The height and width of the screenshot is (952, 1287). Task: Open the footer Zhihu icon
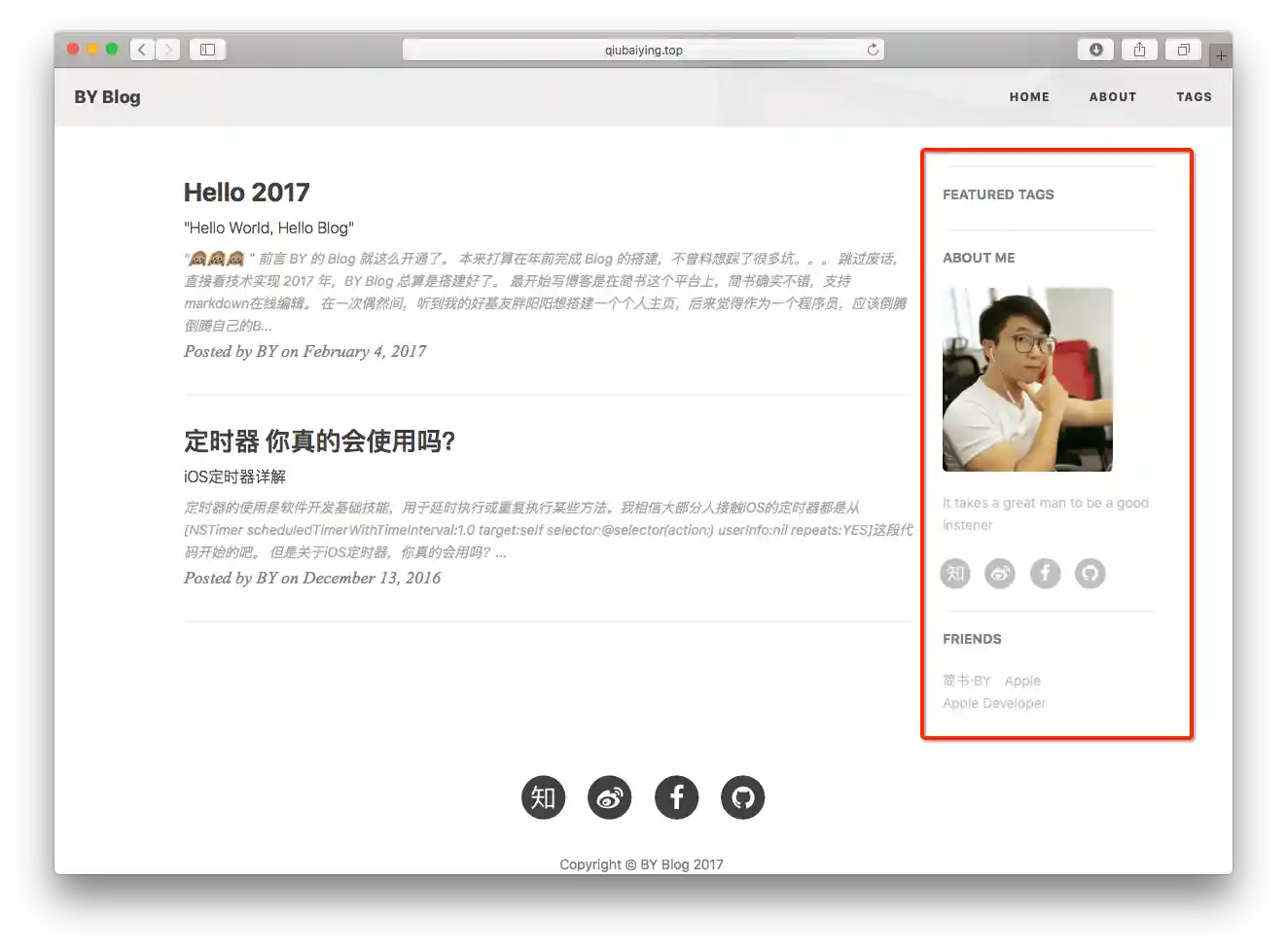(x=543, y=797)
